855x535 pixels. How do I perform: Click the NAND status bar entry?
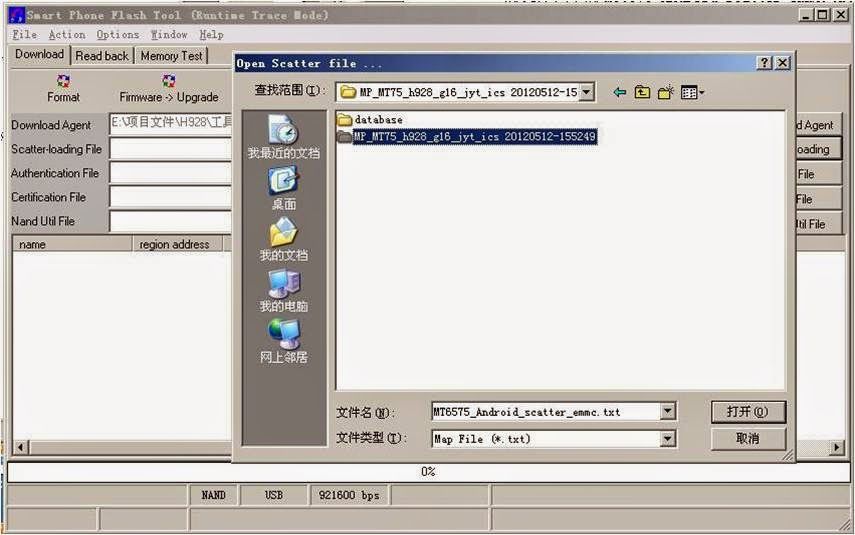click(213, 495)
